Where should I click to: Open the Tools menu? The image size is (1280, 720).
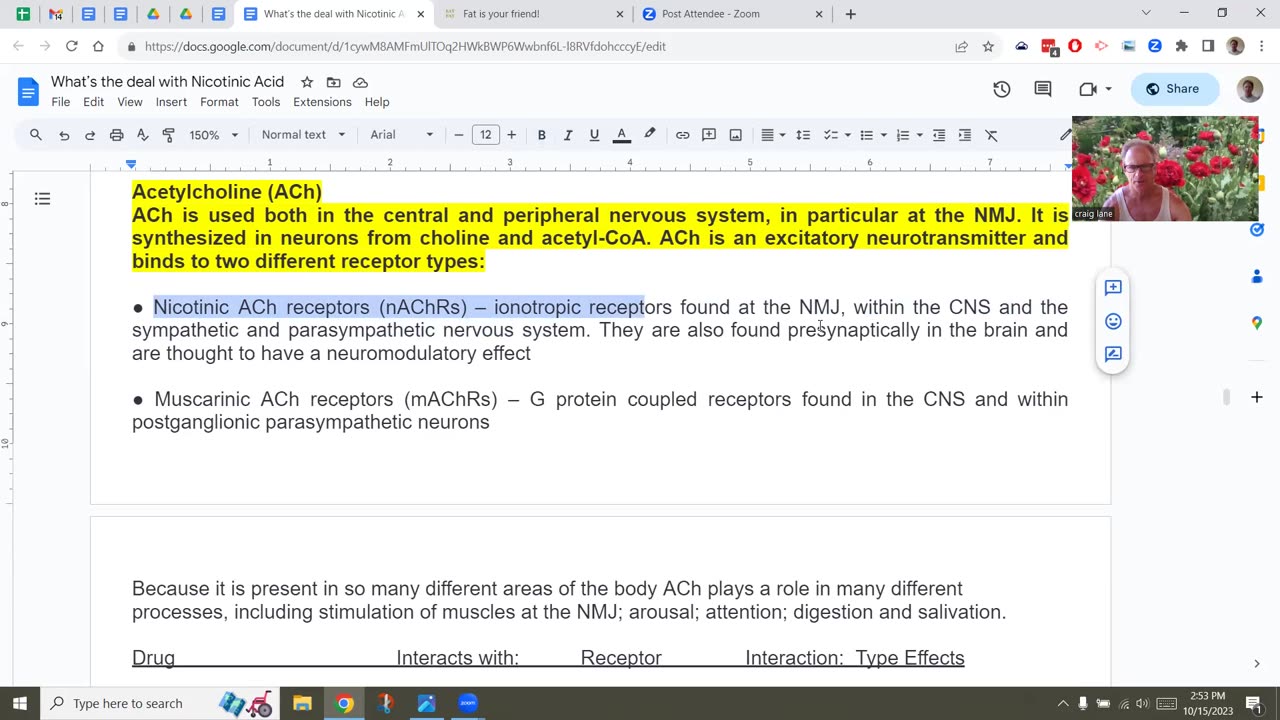(x=266, y=102)
